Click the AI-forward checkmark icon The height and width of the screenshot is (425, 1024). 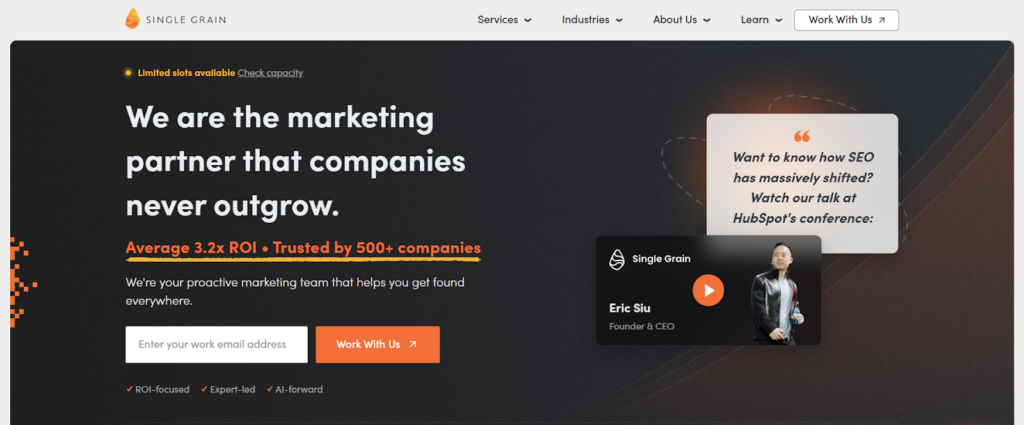pos(269,389)
